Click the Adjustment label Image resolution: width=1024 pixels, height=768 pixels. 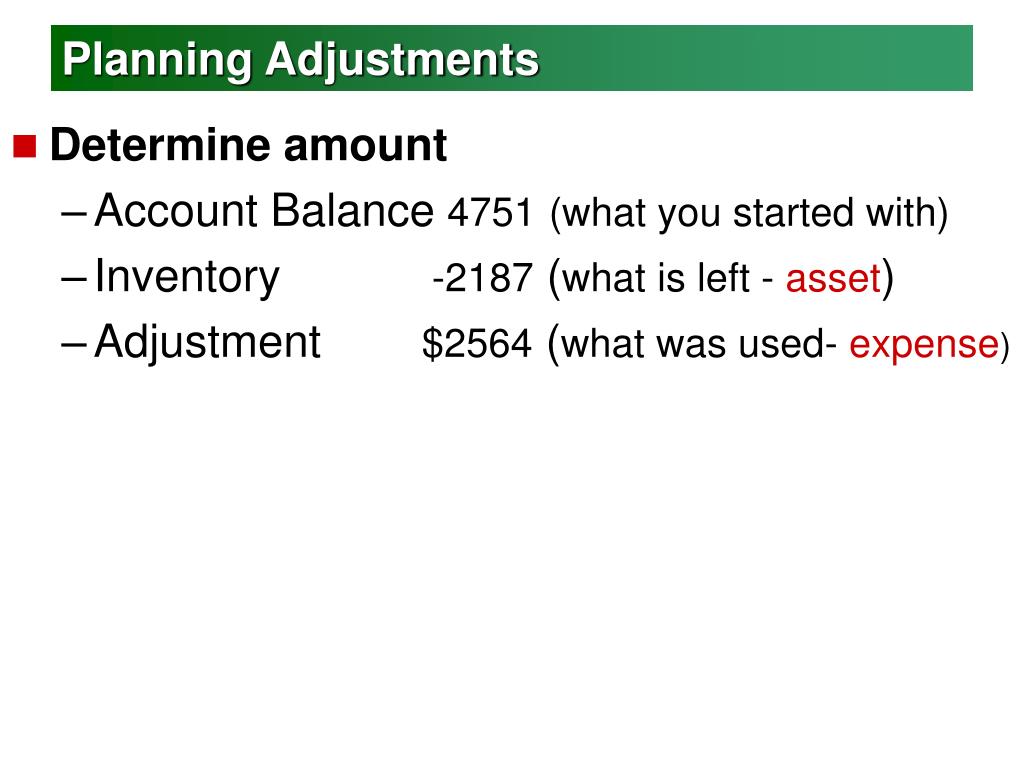pyautogui.click(x=208, y=342)
